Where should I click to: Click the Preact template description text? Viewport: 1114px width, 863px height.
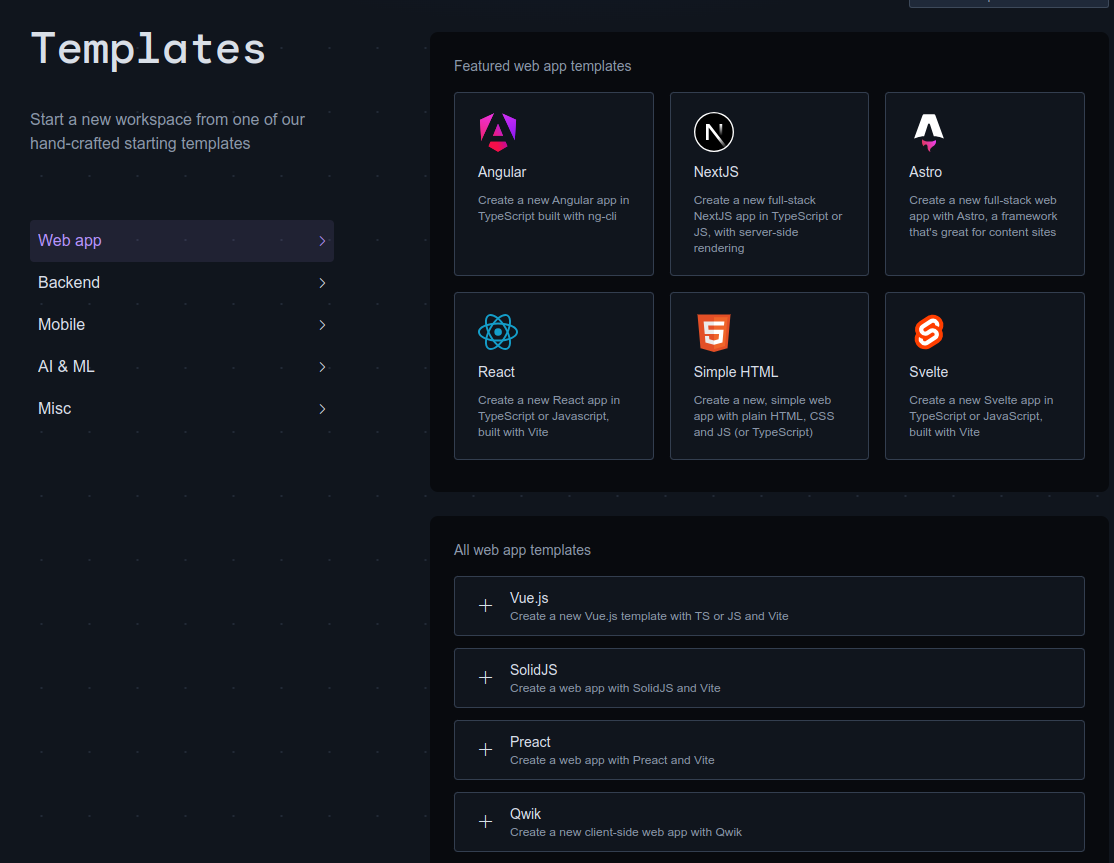pos(612,760)
